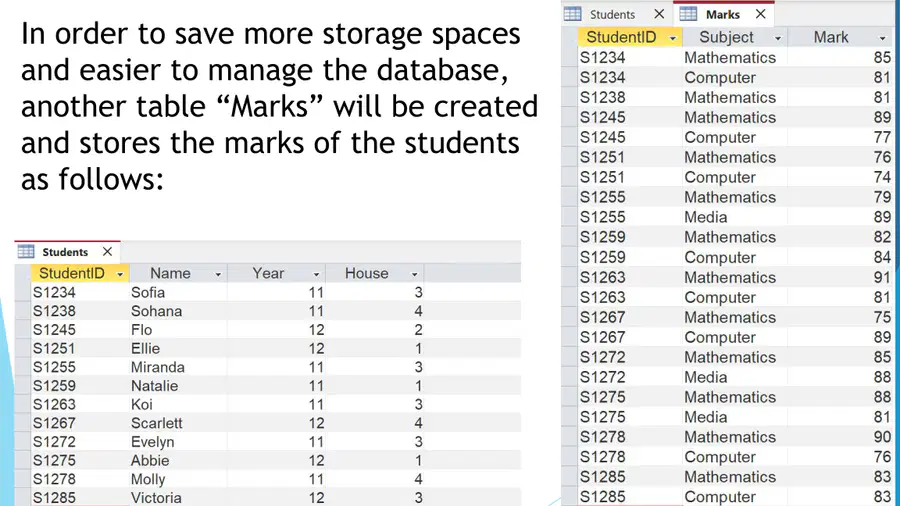
Task: Close the Marks tab
Action: pos(761,14)
